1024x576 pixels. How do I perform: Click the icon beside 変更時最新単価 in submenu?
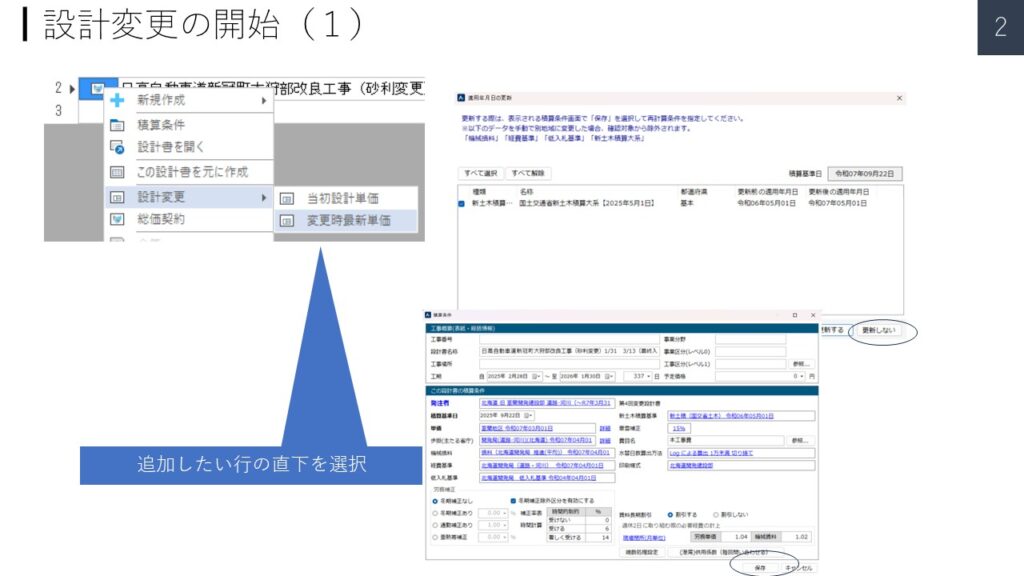[287, 220]
